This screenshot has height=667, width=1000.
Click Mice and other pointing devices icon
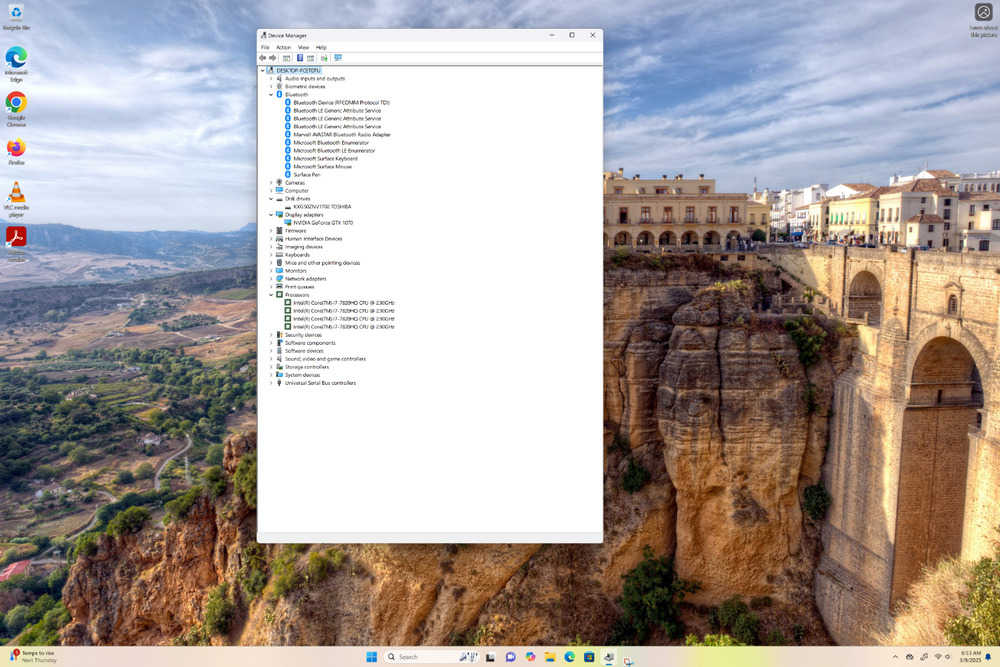point(279,263)
